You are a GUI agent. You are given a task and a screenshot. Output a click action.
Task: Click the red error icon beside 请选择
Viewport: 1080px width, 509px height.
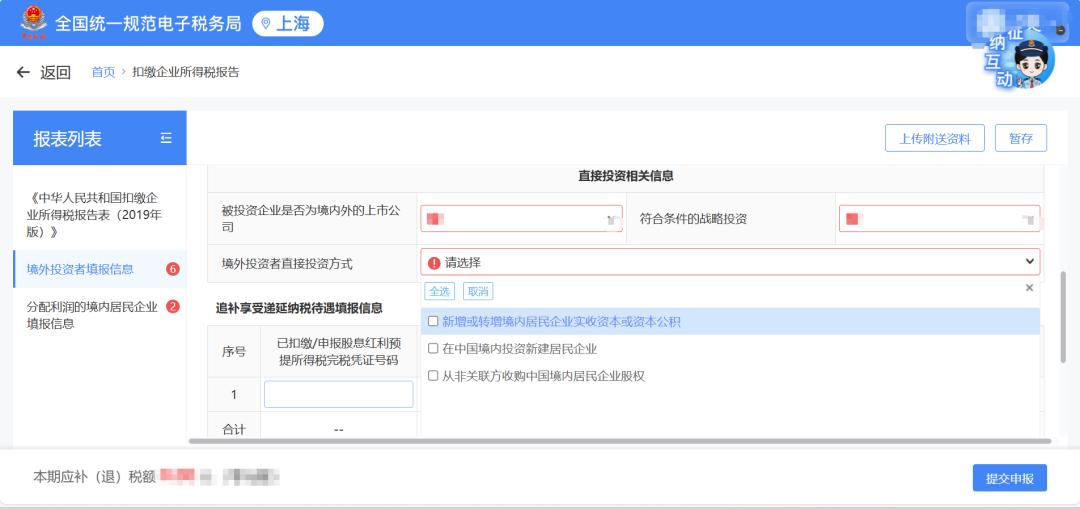(434, 263)
